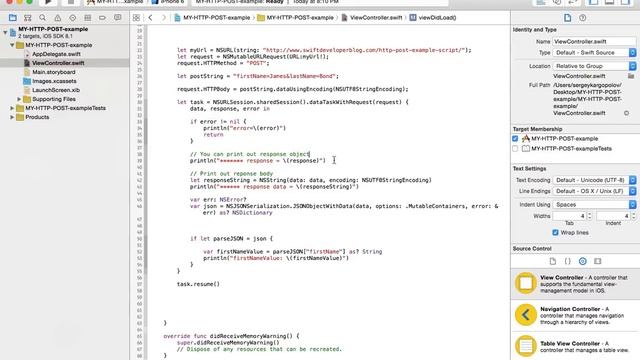Open the Find navigator
640x360 pixels.
(x=42, y=18)
